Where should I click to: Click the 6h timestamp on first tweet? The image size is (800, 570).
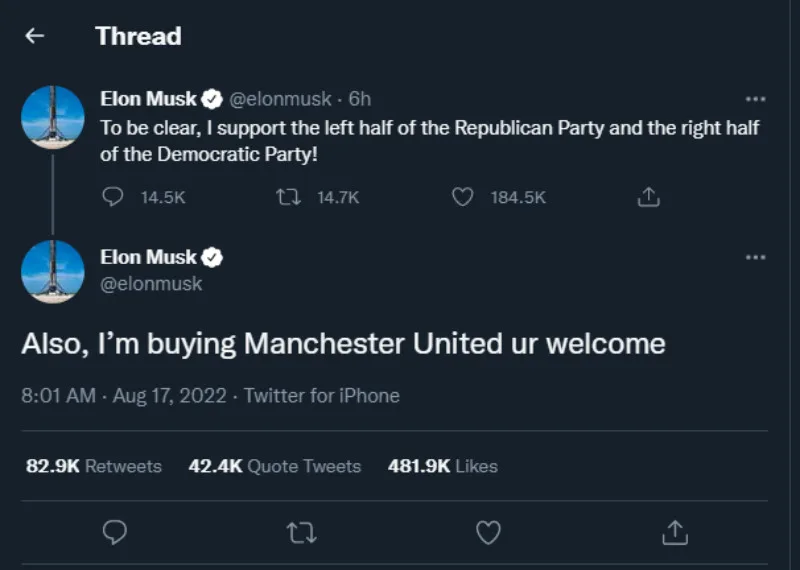coord(360,99)
